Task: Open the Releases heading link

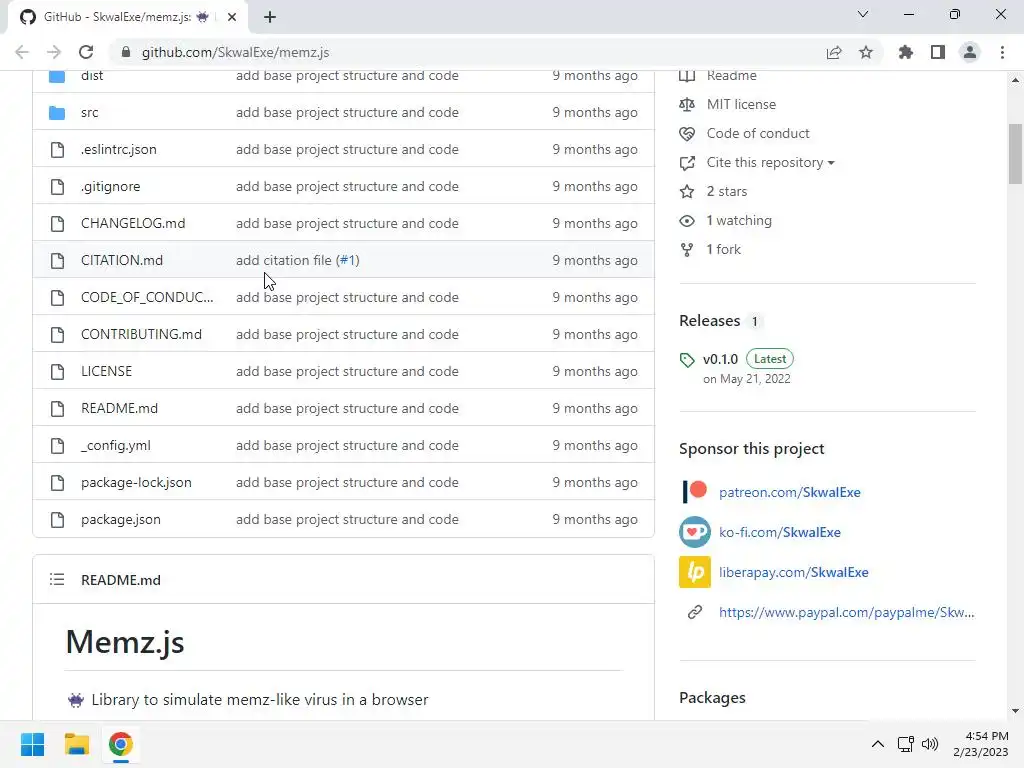Action: tap(710, 321)
